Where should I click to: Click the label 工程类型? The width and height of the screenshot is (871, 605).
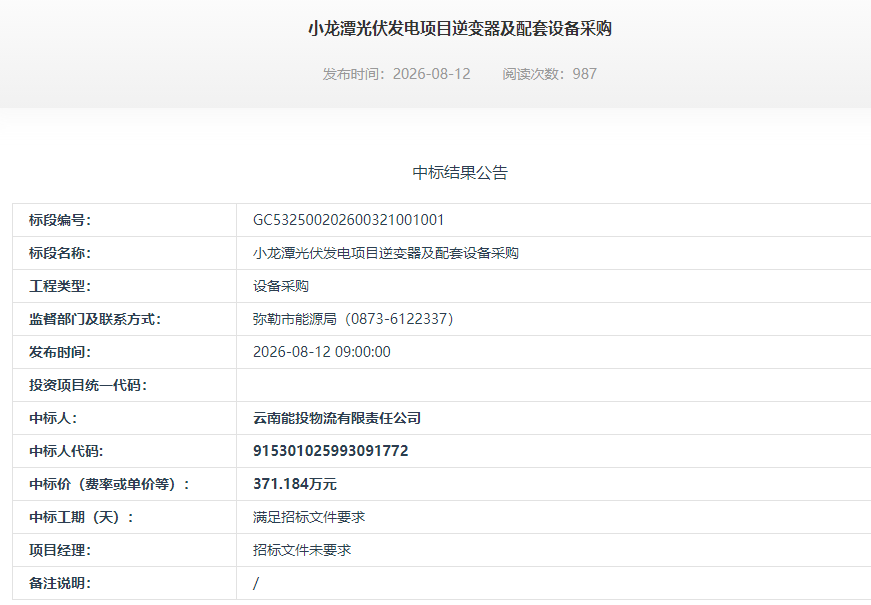pyautogui.click(x=60, y=286)
